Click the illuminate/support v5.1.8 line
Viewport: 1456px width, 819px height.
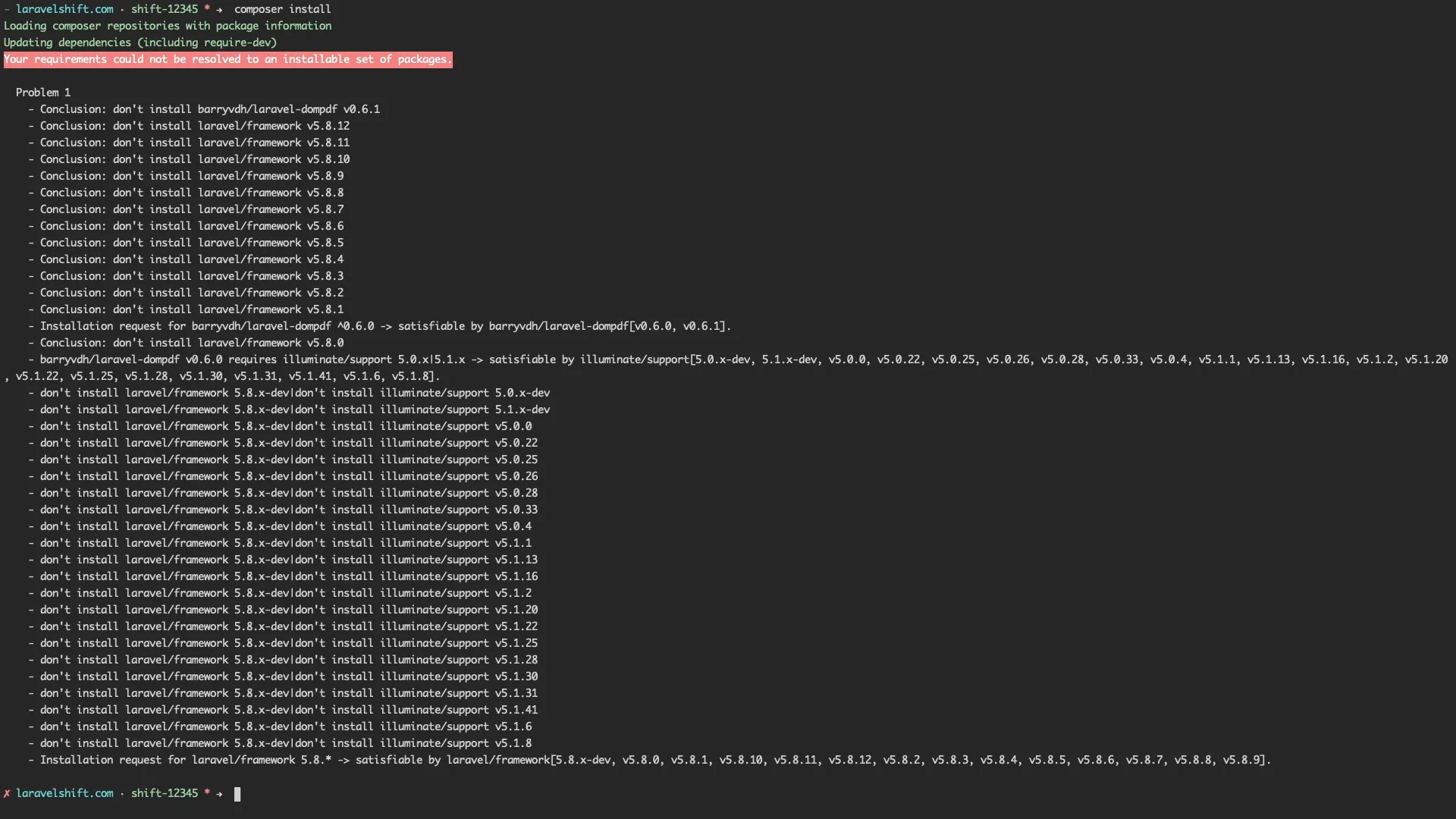pyautogui.click(x=286, y=743)
